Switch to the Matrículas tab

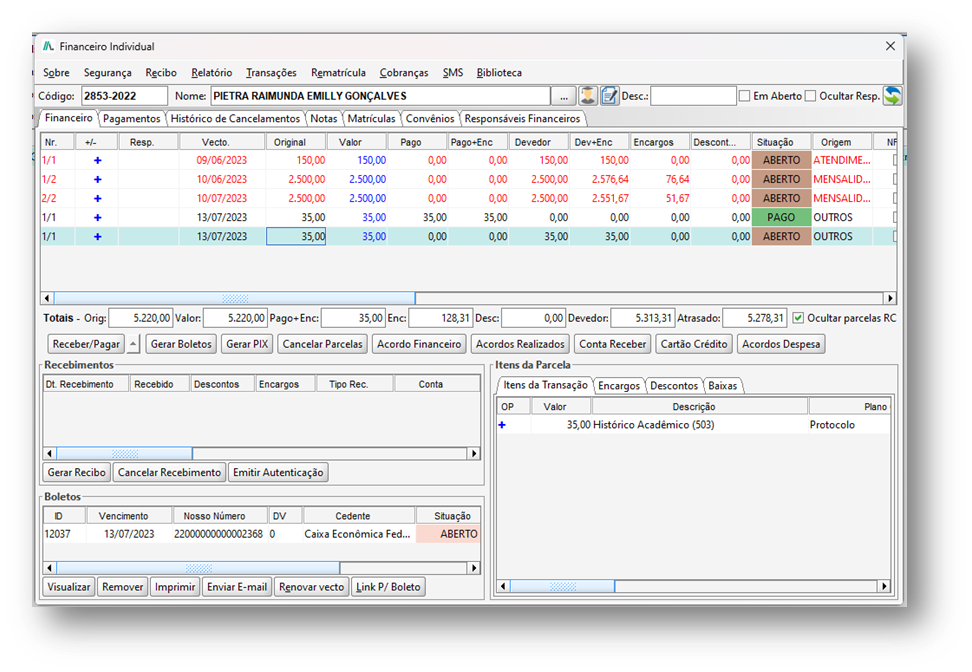coord(371,118)
